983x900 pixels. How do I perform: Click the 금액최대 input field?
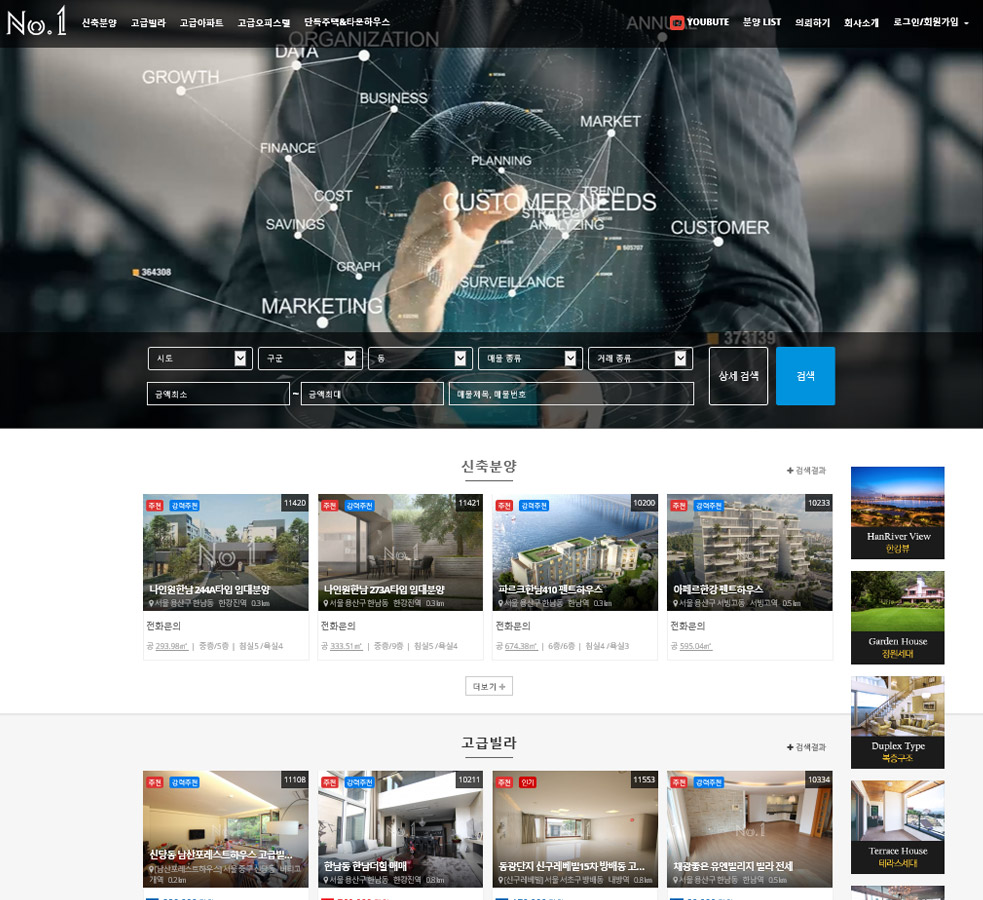pyautogui.click(x=372, y=394)
